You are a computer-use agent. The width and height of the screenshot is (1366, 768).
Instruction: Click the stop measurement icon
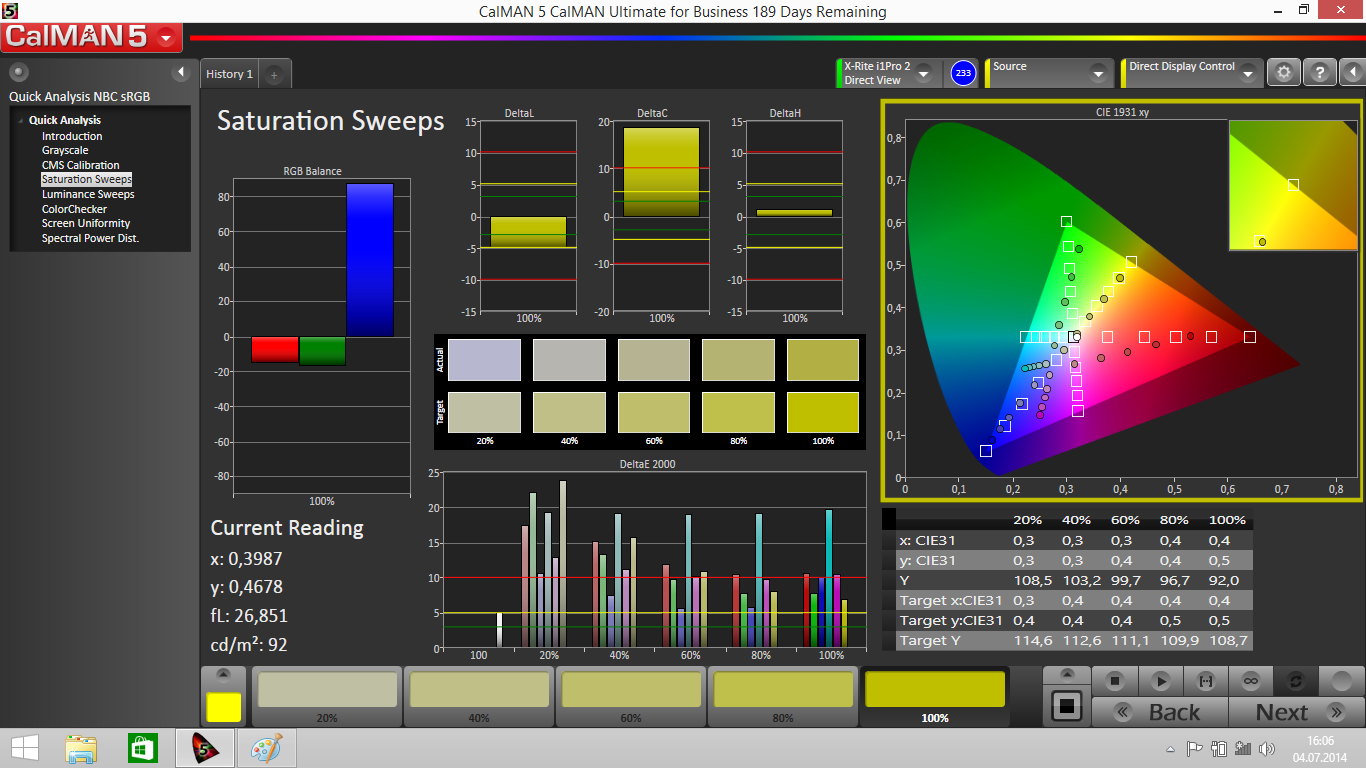[x=1115, y=681]
